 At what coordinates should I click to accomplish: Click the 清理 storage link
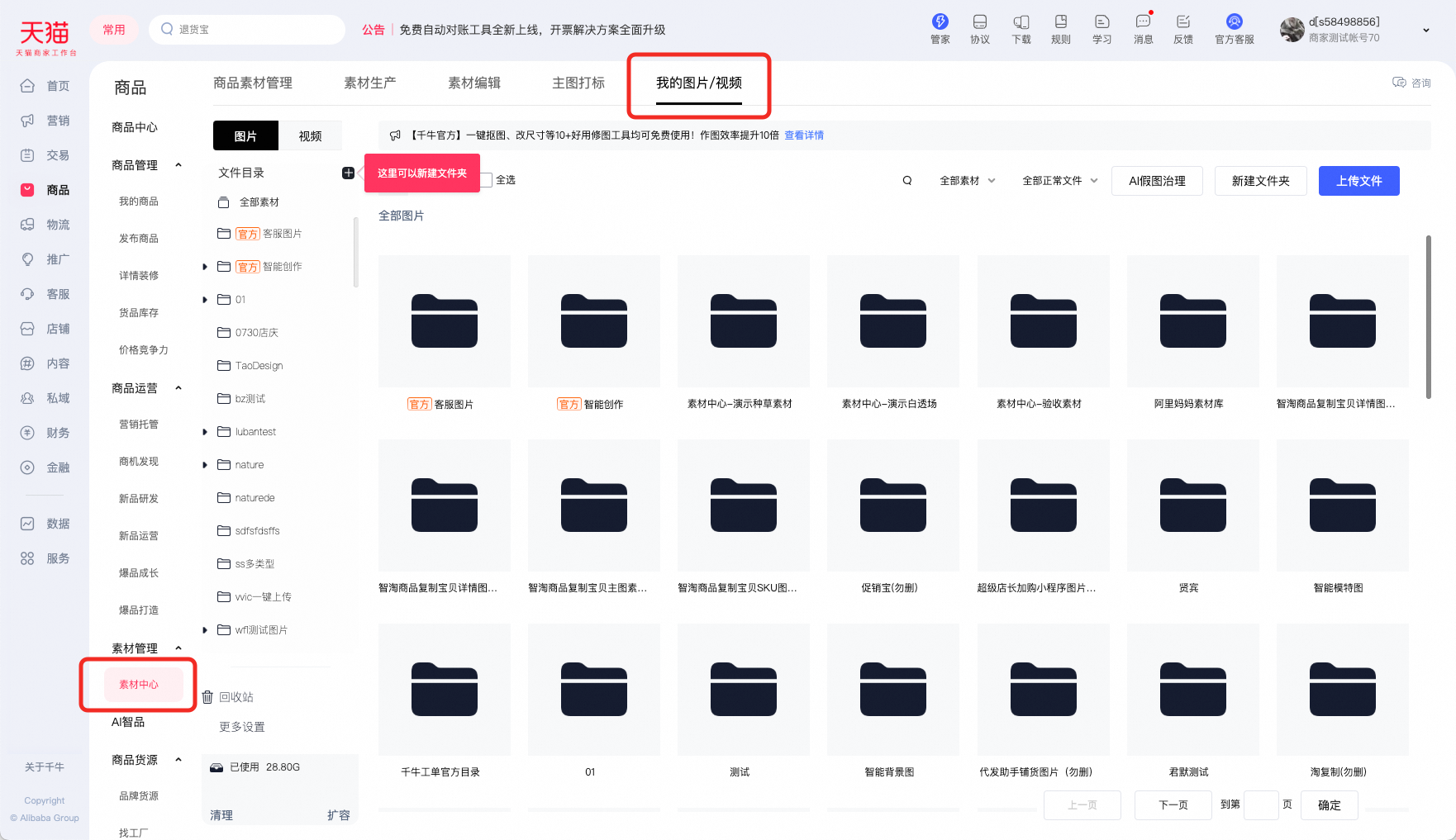(221, 815)
